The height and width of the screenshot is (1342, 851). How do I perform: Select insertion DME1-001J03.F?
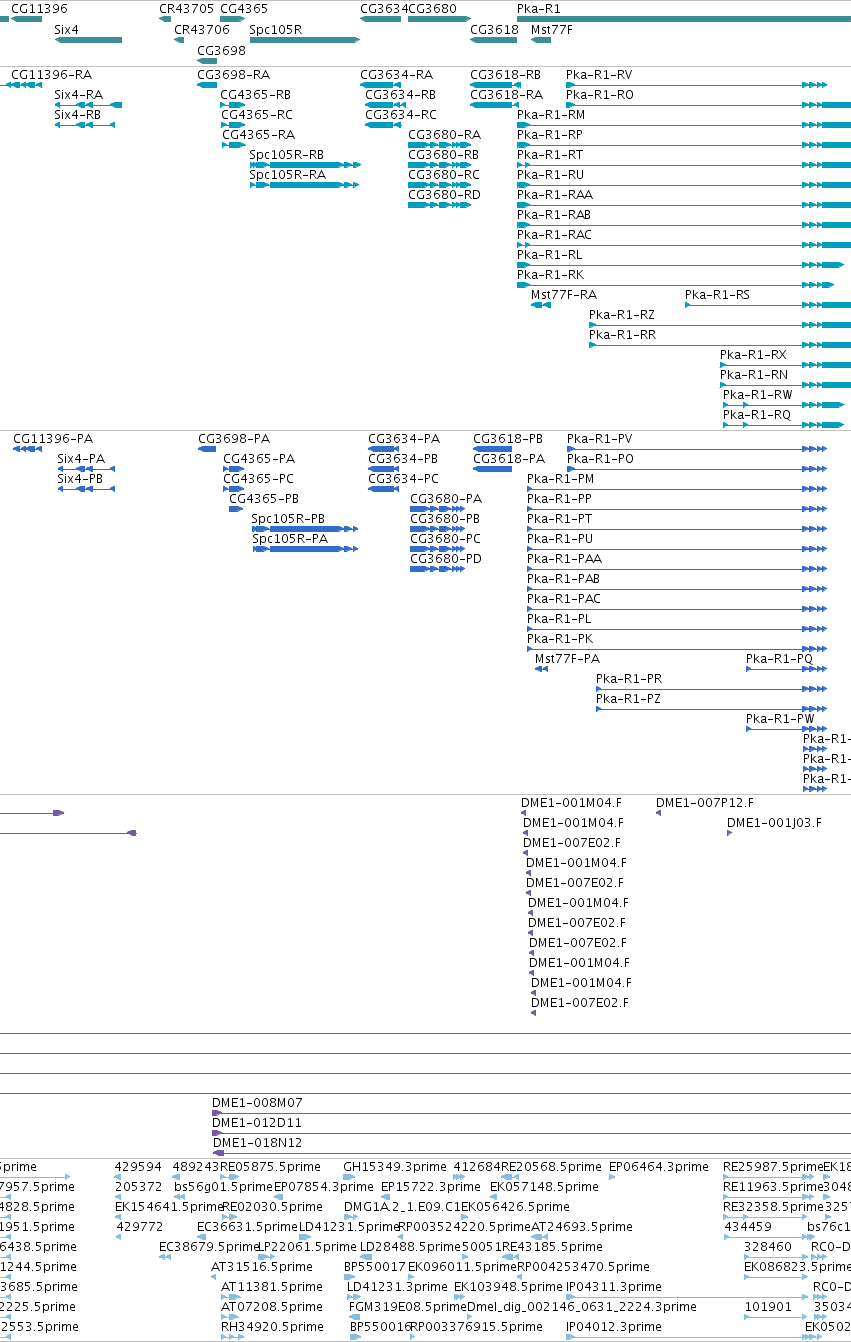click(x=774, y=823)
